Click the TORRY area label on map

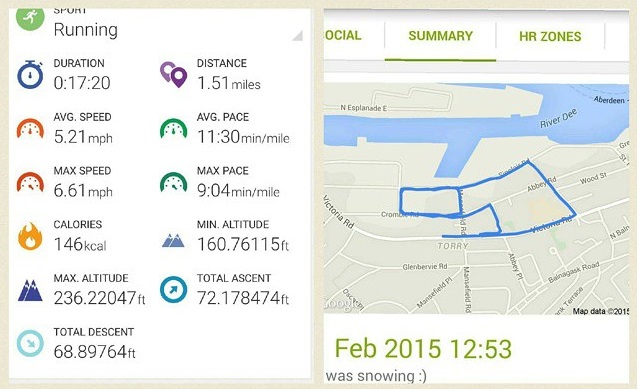coord(453,246)
